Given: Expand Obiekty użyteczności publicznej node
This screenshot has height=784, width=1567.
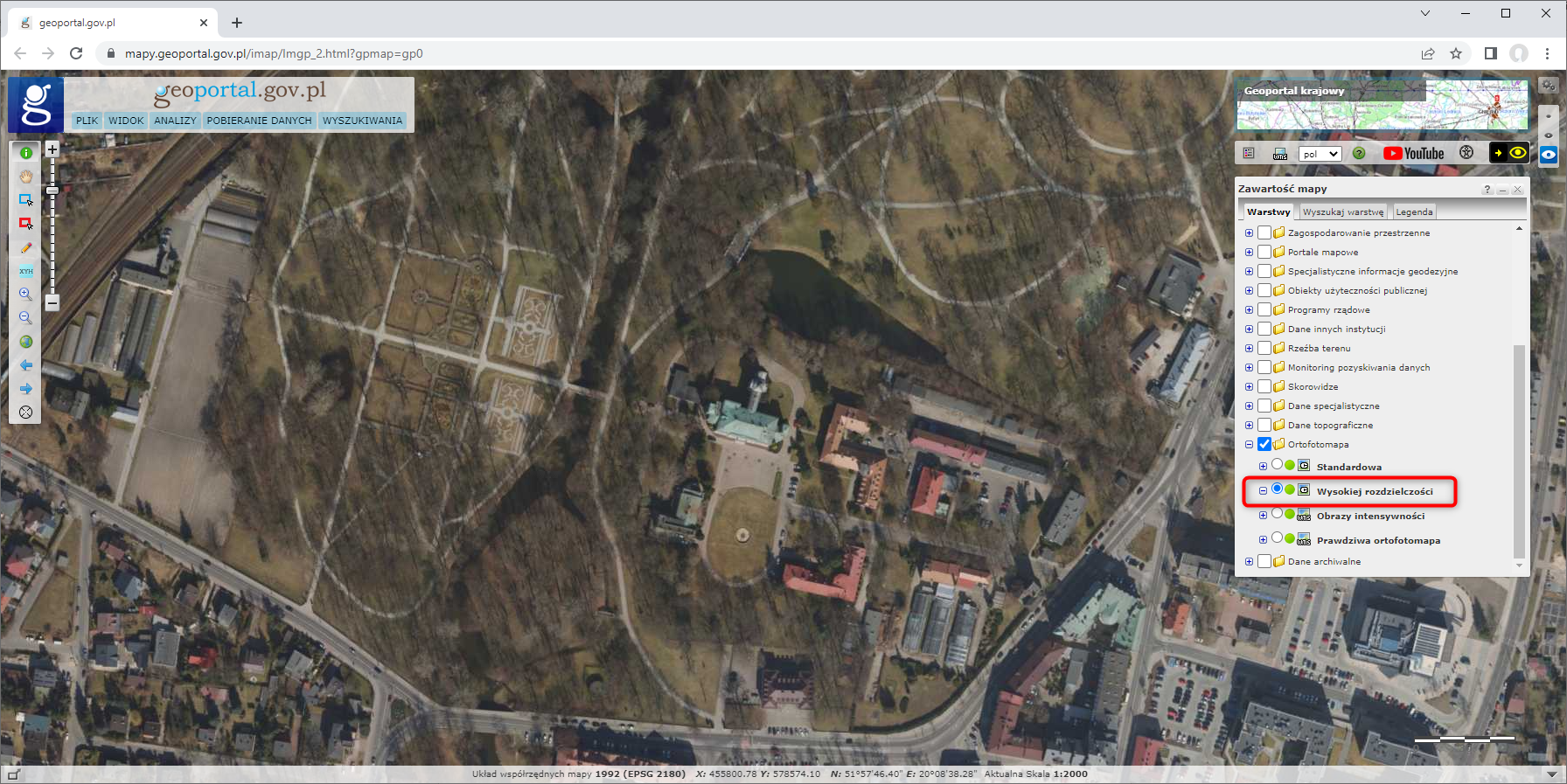Looking at the screenshot, I should coord(1249,291).
